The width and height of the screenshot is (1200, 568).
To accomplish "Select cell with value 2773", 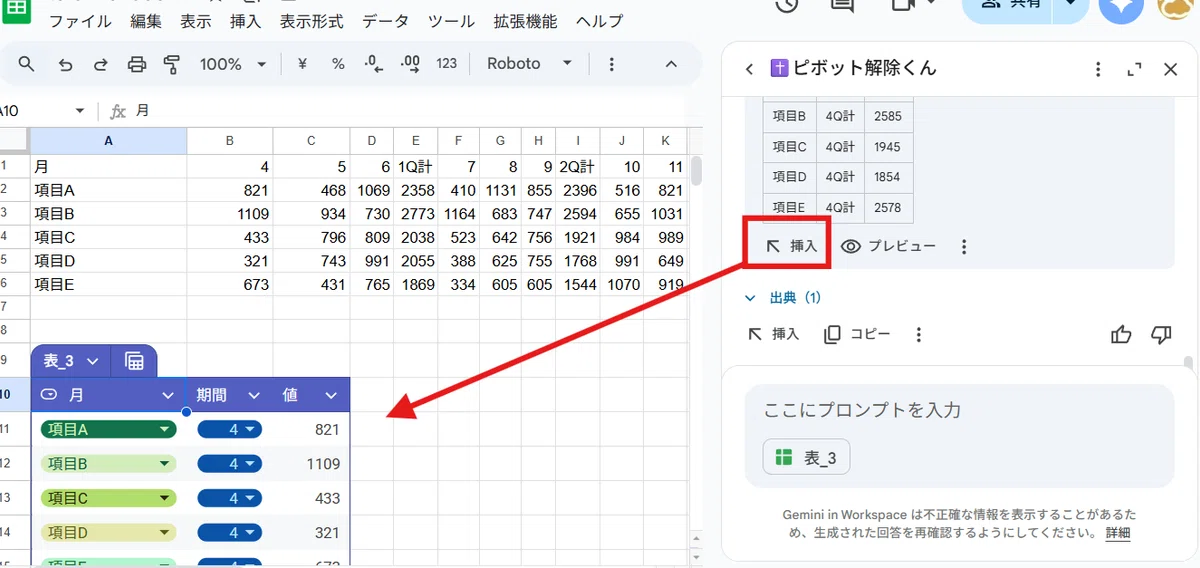I will pyautogui.click(x=415, y=214).
